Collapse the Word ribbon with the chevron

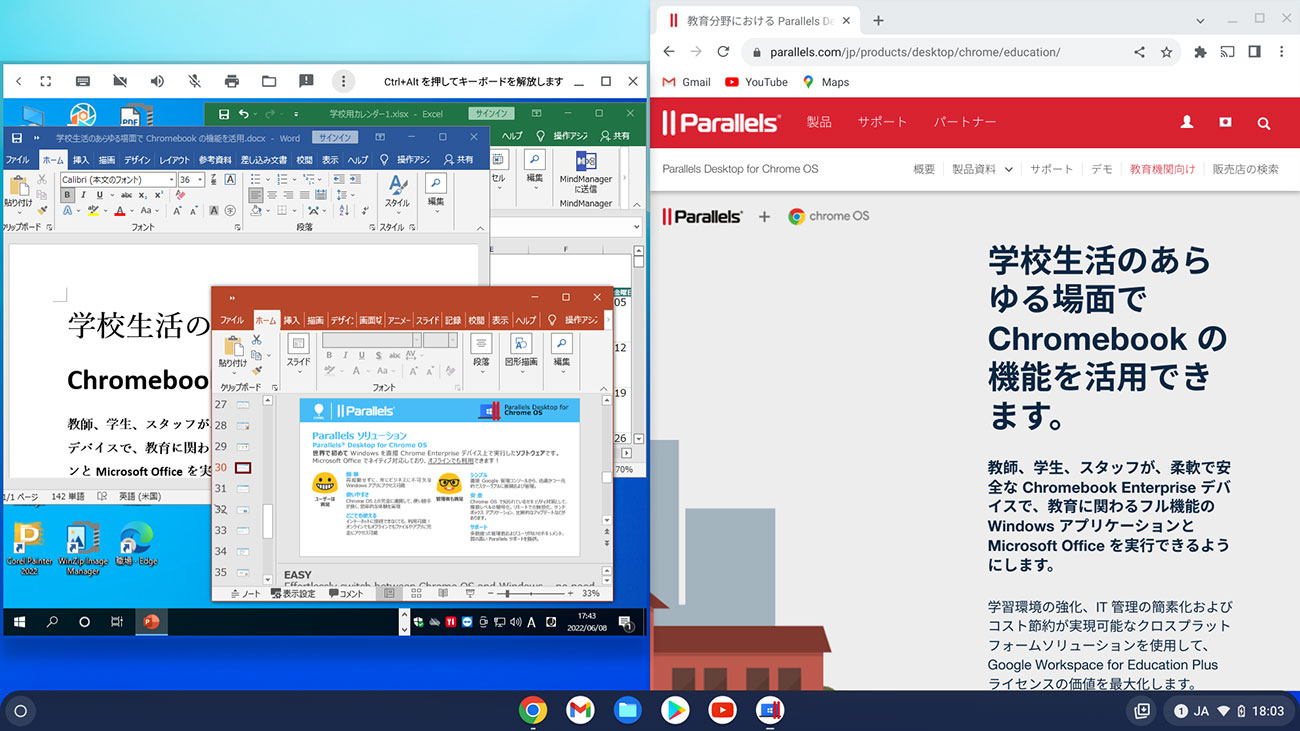coord(482,227)
